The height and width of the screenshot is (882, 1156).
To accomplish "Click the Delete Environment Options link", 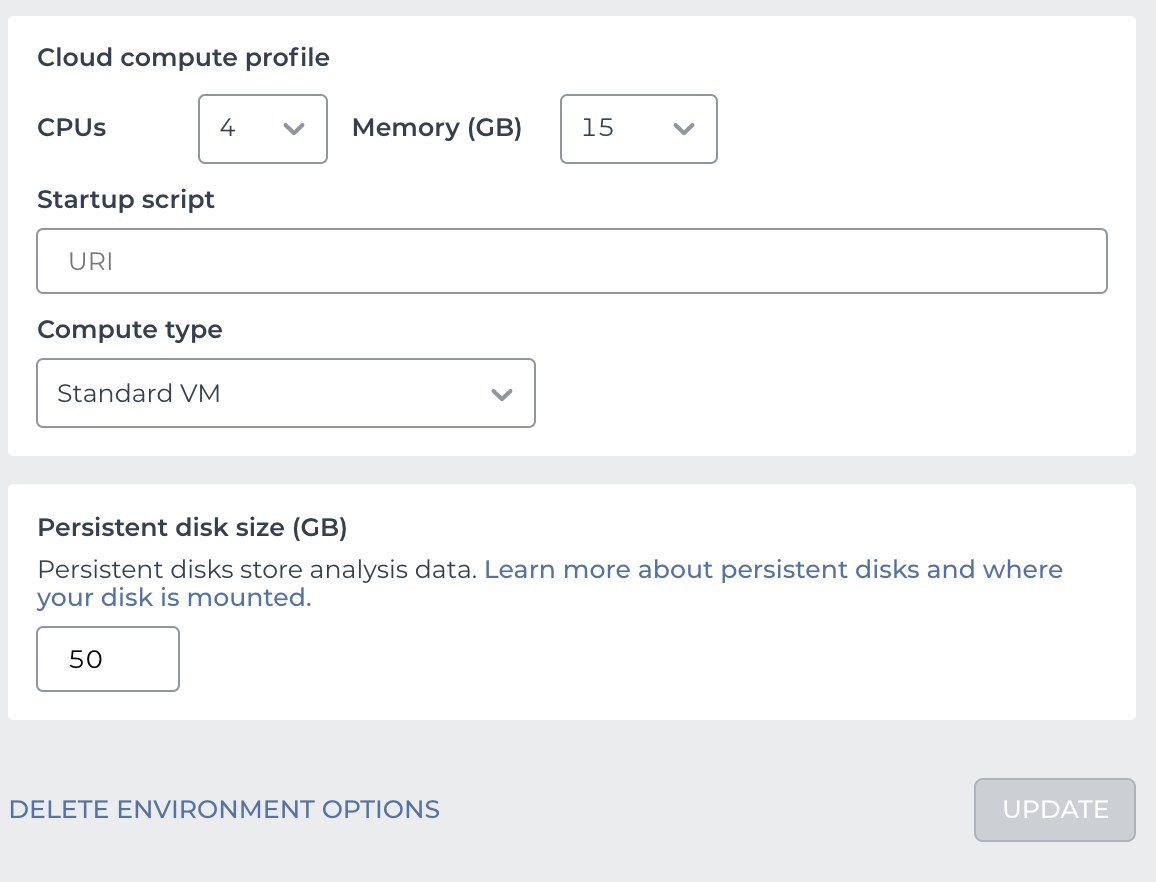I will click(x=224, y=810).
